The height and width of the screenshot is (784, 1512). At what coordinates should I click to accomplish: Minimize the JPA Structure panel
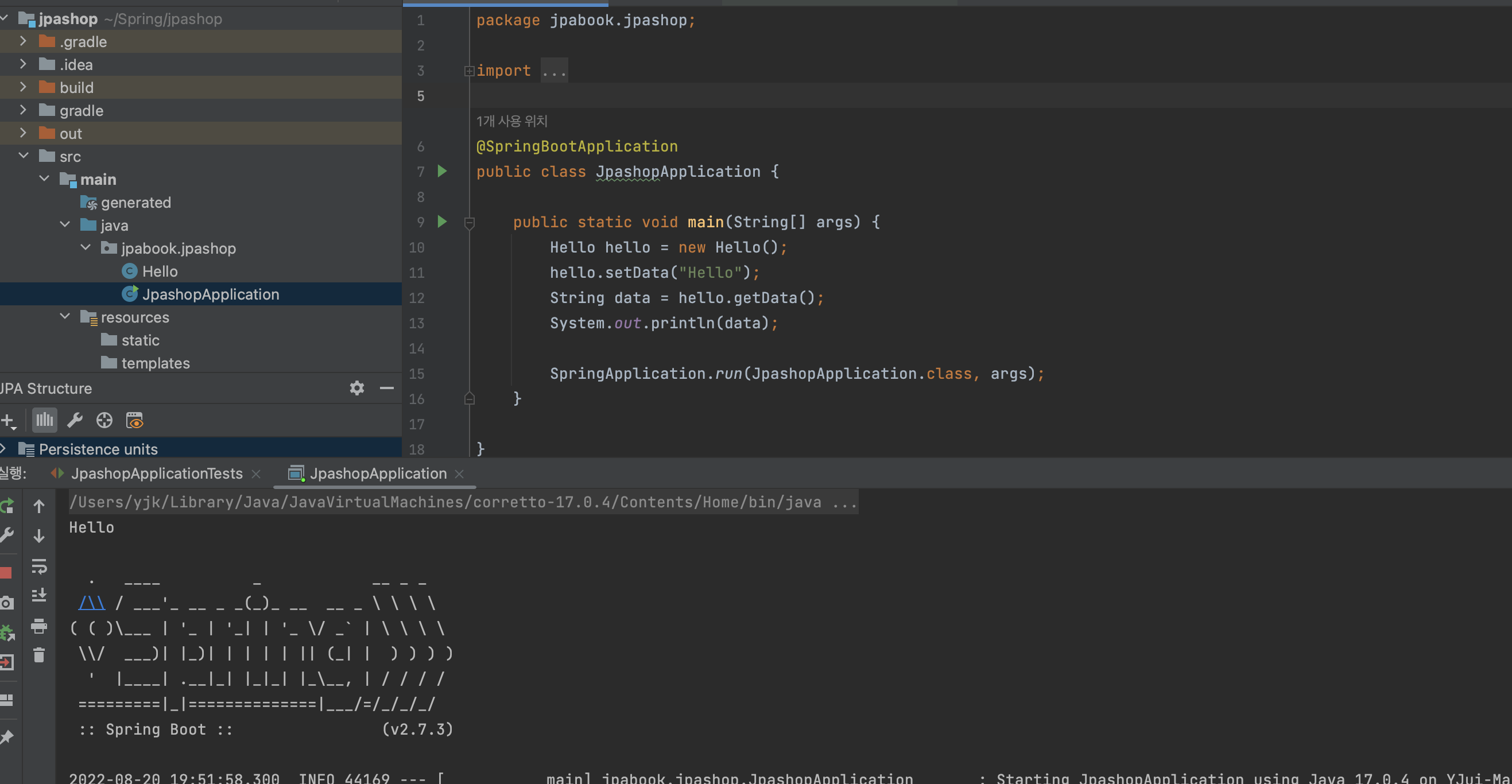click(387, 388)
